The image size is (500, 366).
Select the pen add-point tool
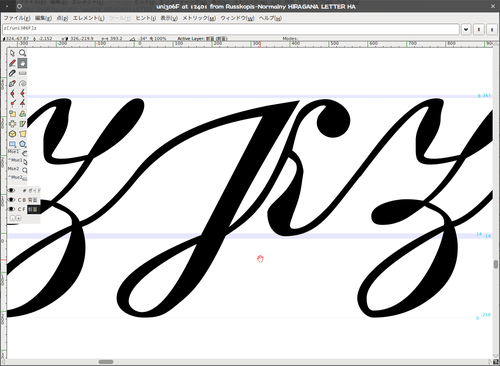[x=12, y=83]
